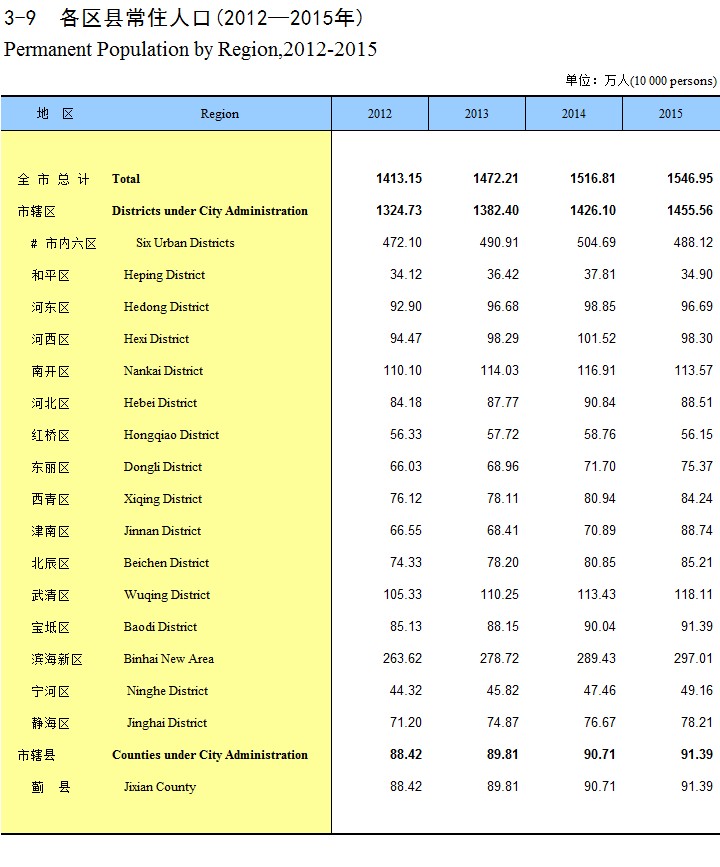This screenshot has height=867, width=720.
Task: Click the 市辖县 Chinese label
Action: [x=36, y=756]
